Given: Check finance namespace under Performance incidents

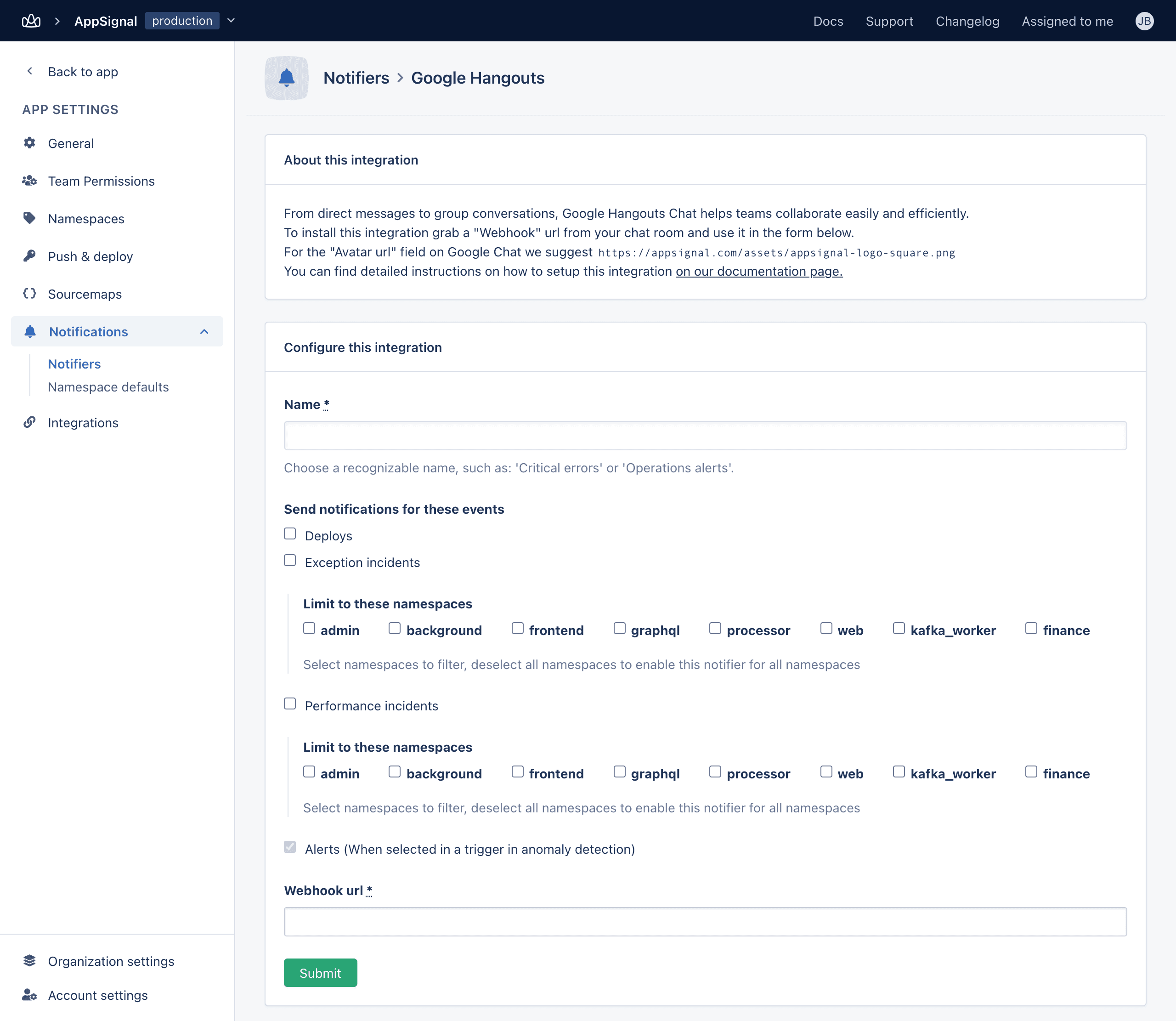Looking at the screenshot, I should [1031, 772].
